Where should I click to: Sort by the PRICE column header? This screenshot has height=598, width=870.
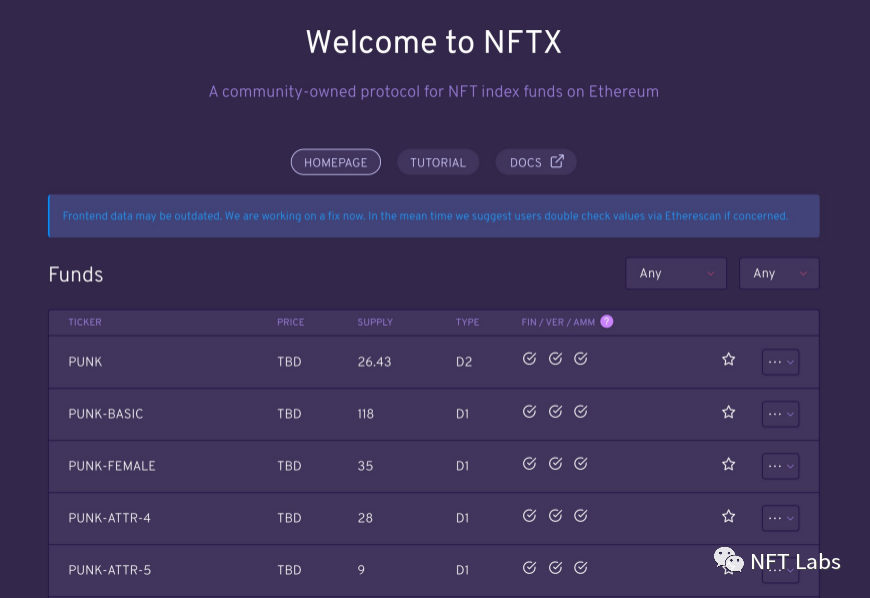coord(291,322)
